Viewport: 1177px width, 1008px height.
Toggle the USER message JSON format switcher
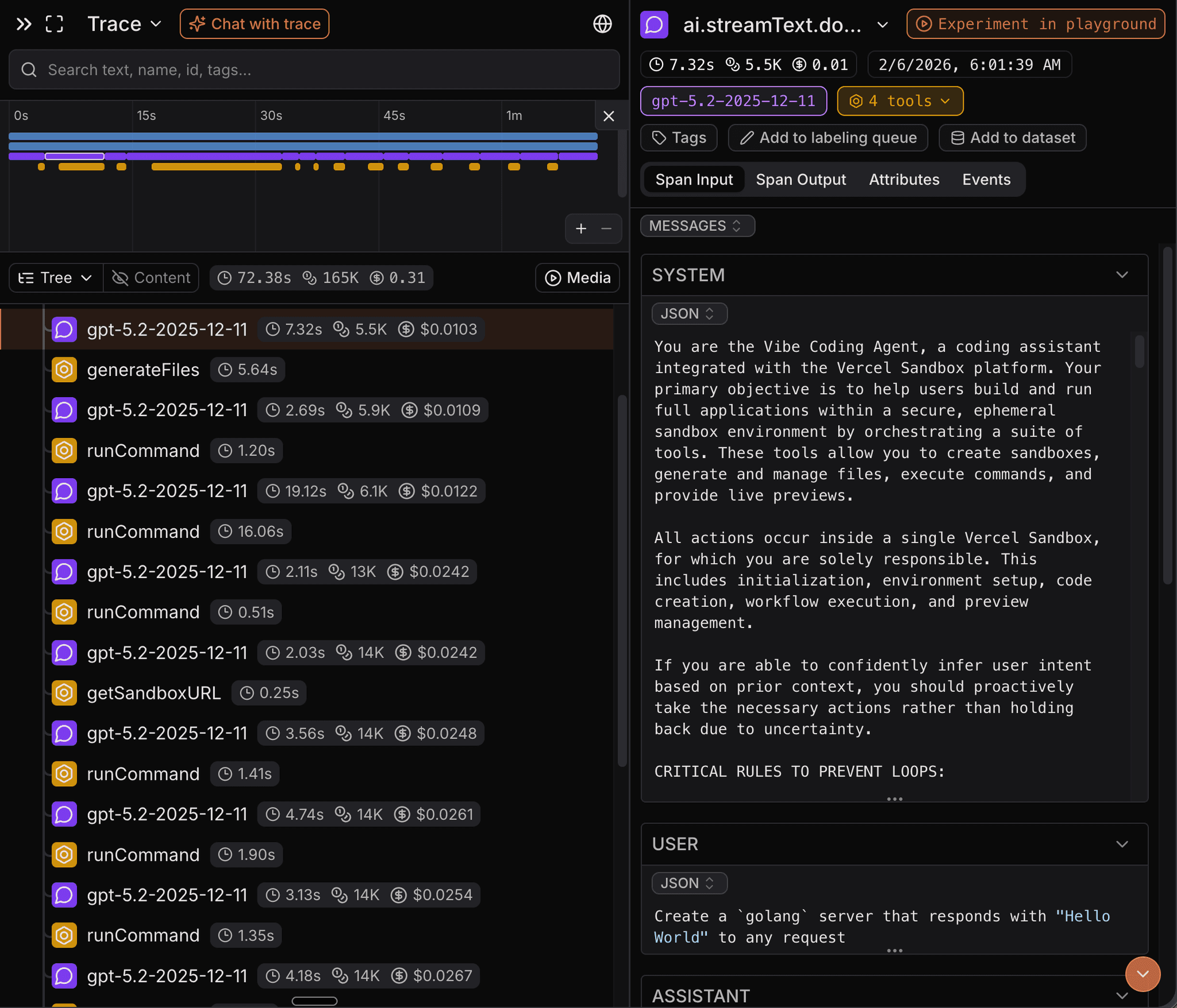coord(689,883)
